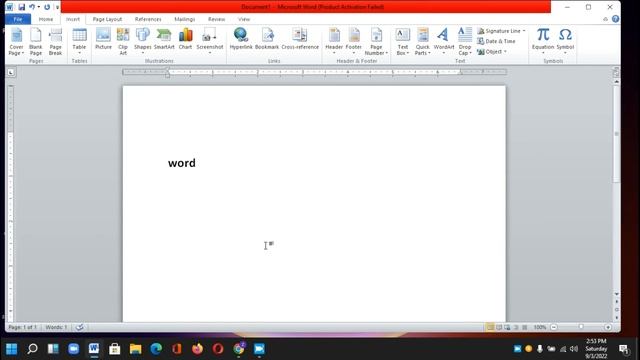This screenshot has width=640, height=360.
Task: Switch to Web Layout view
Action: (x=507, y=327)
